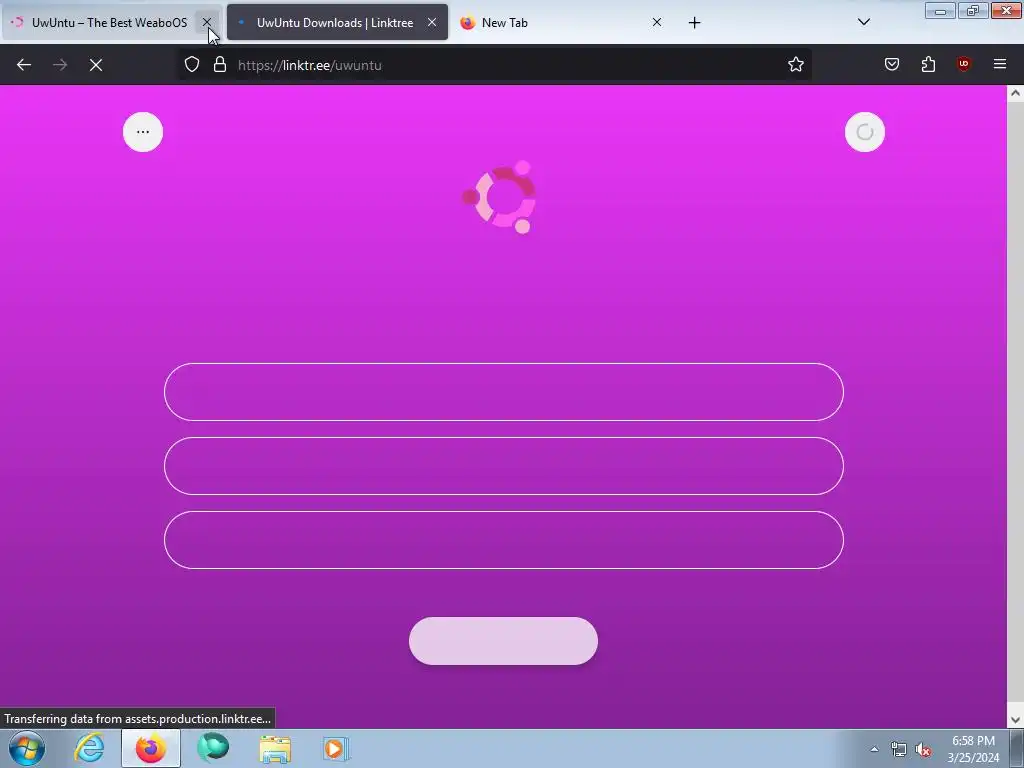Viewport: 1024px width, 768px height.
Task: Click the UwUntu logo avatar
Action: point(501,197)
